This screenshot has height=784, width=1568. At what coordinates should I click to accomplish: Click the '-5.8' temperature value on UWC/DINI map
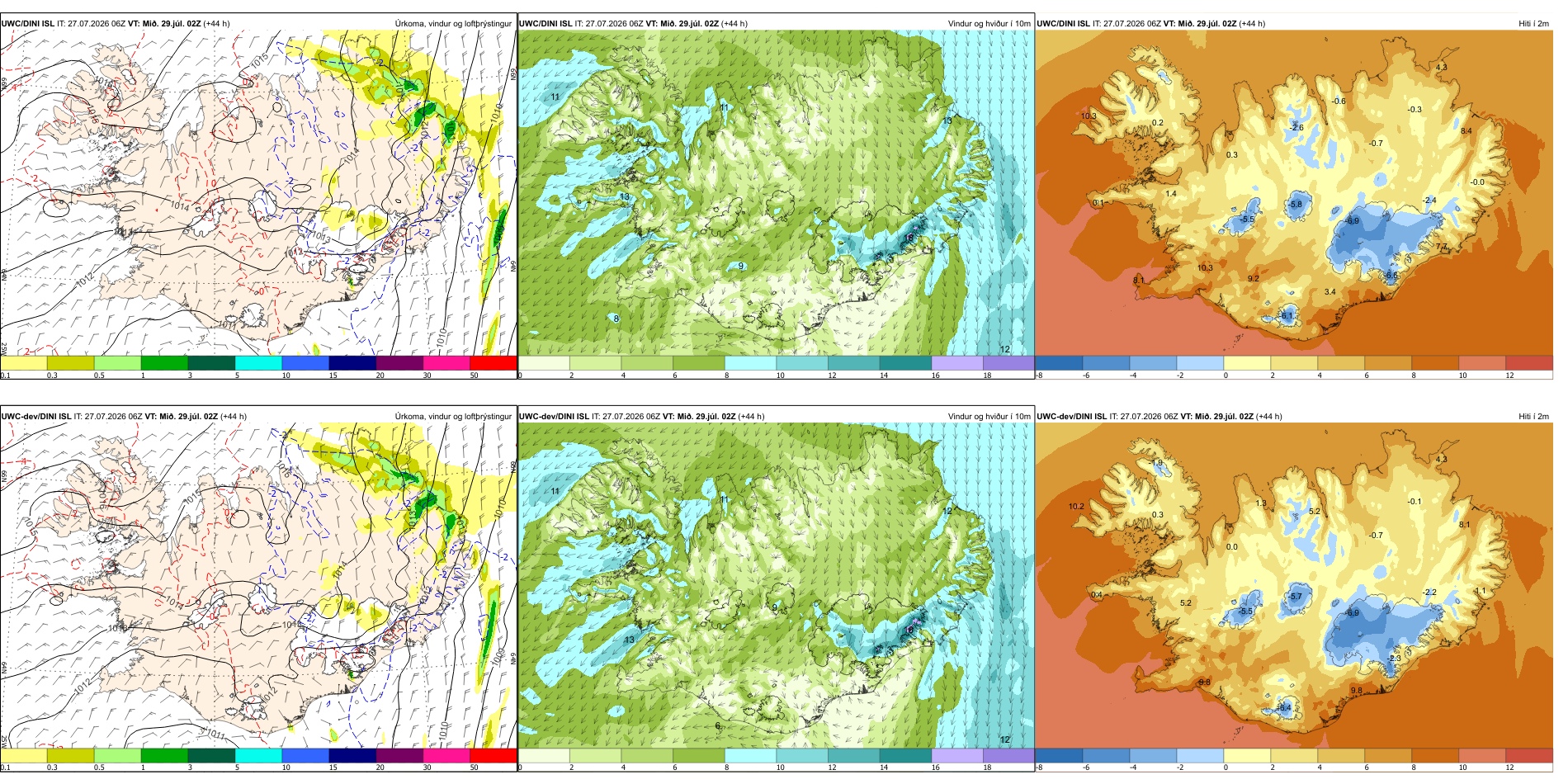pyautogui.click(x=1295, y=205)
